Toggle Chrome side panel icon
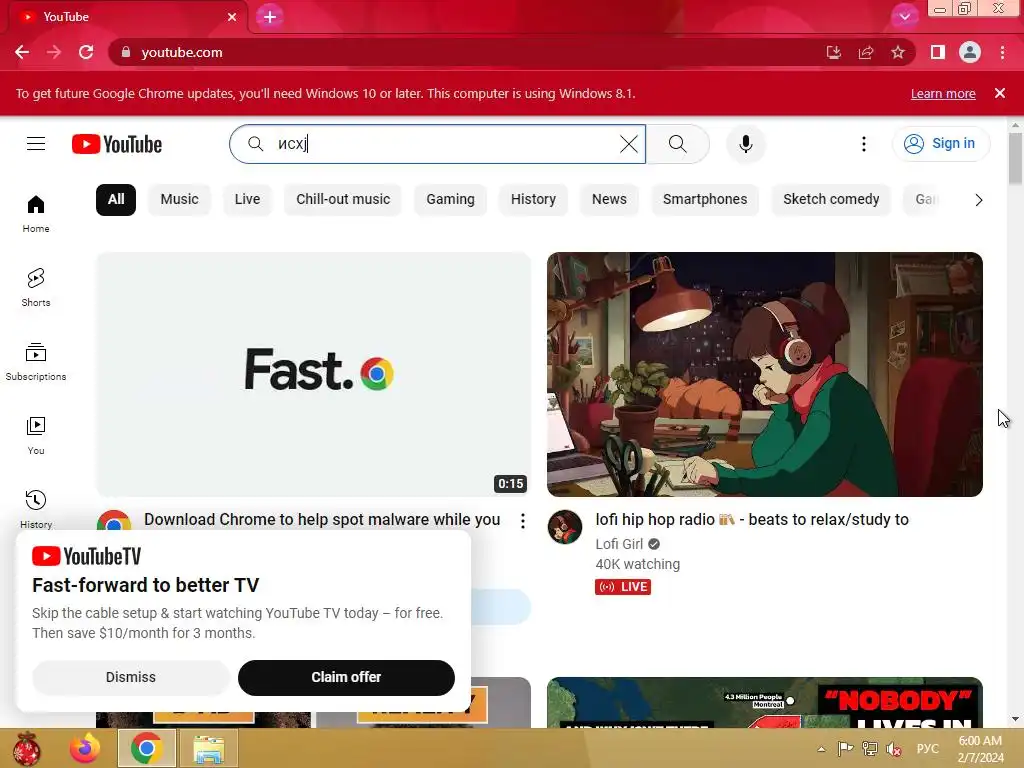Screen dimensions: 1024x768 point(938,52)
